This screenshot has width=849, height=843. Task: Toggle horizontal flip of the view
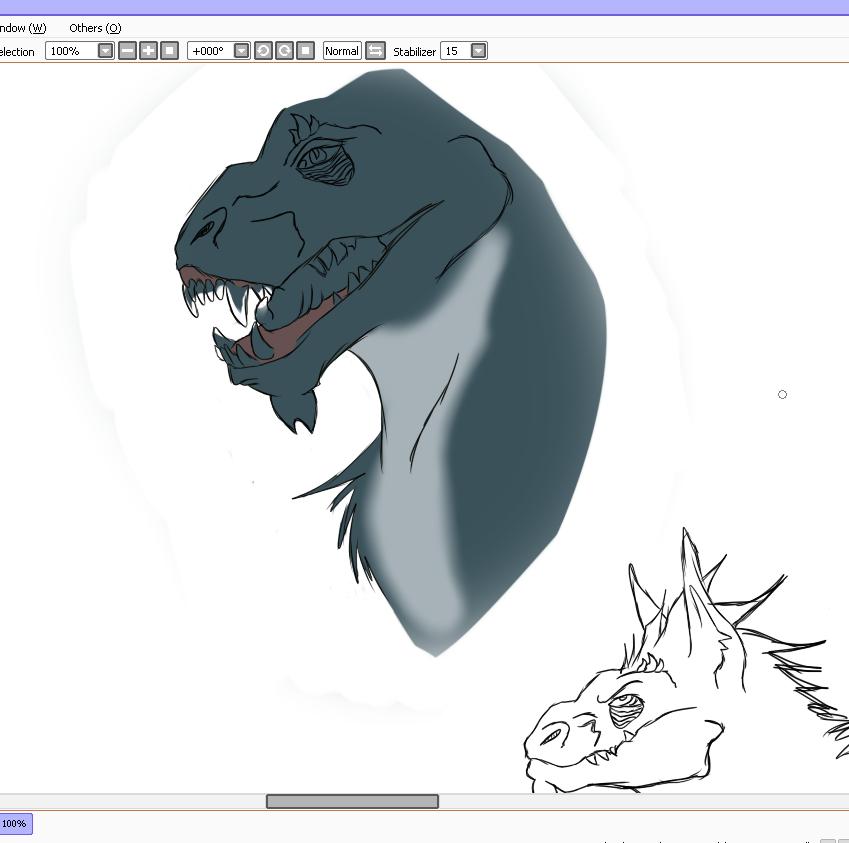375,51
